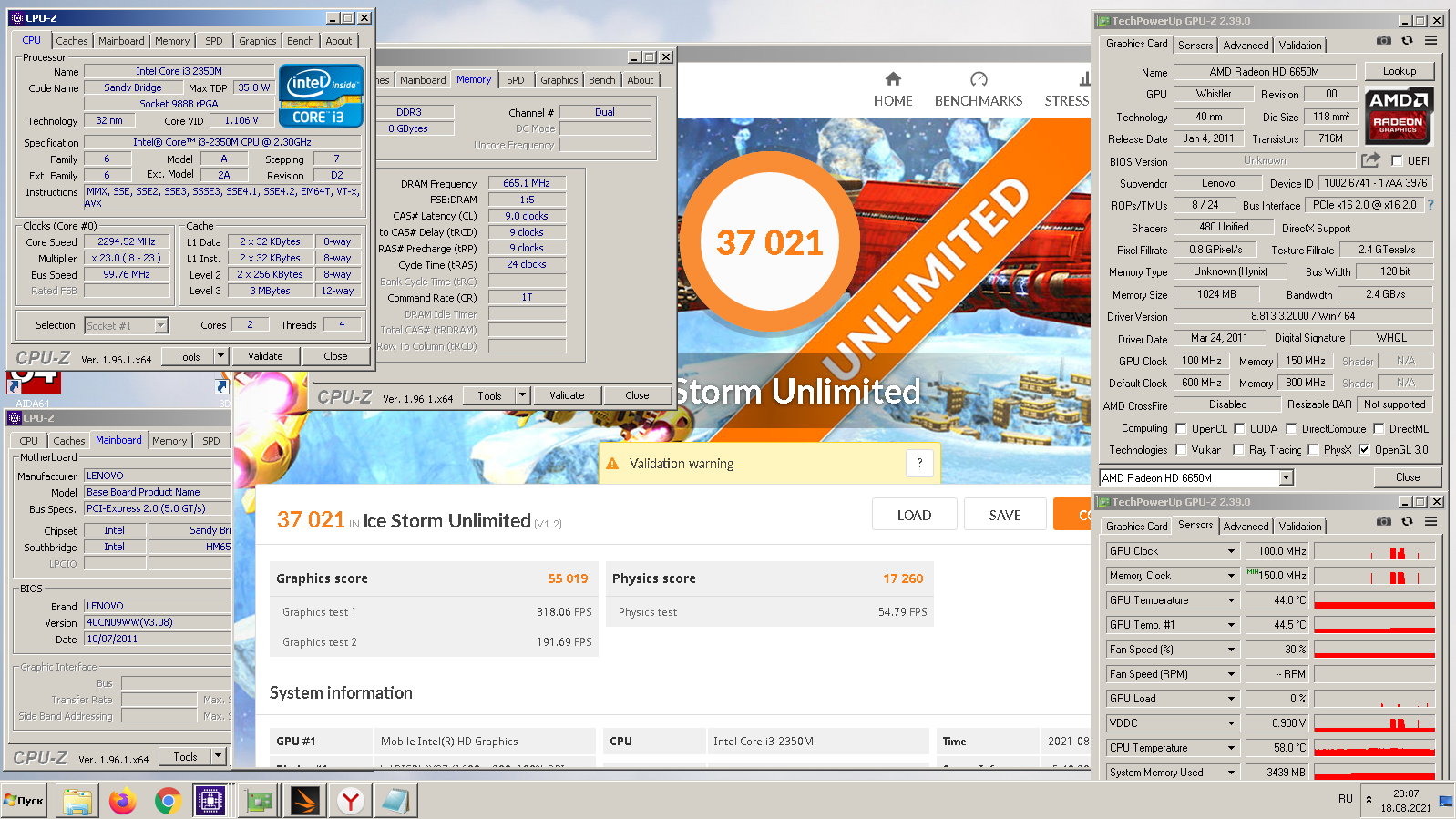1456x819 pixels.
Task: Toggle the OpenCL checkbox
Action: coord(1181,428)
